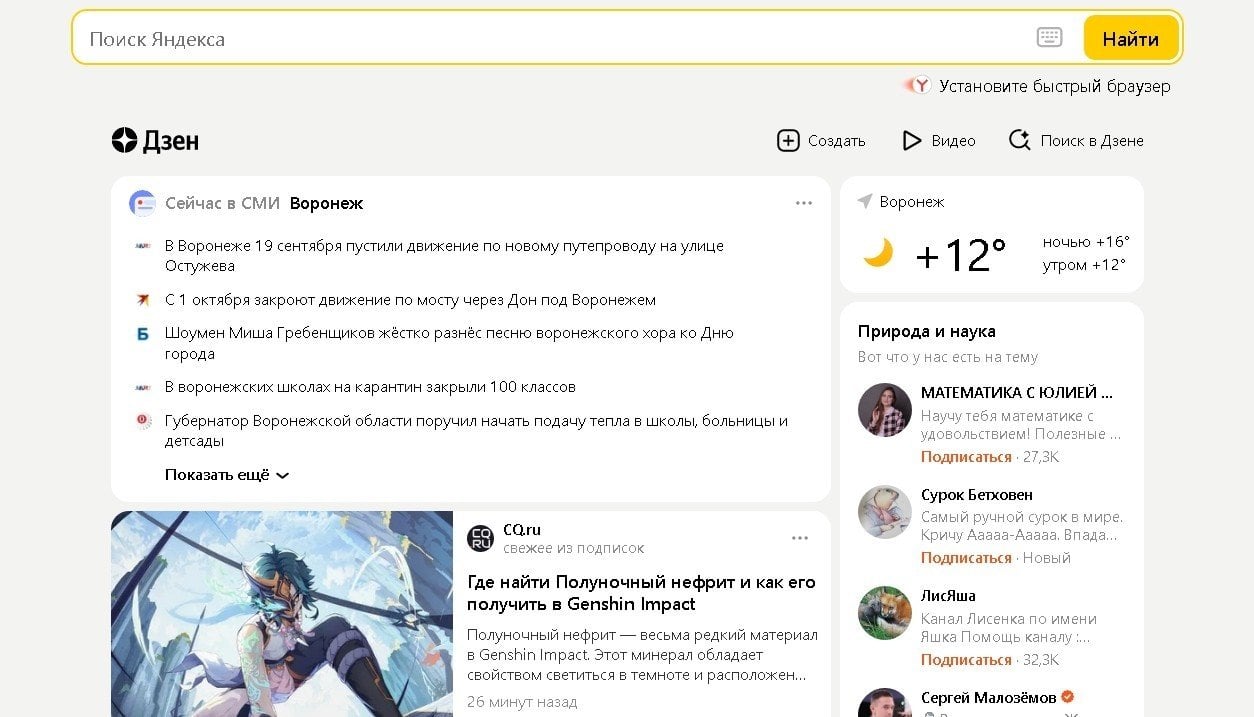Open the on-screen keyboard icon in search
Screen dimensions: 1254x717
tap(1049, 38)
